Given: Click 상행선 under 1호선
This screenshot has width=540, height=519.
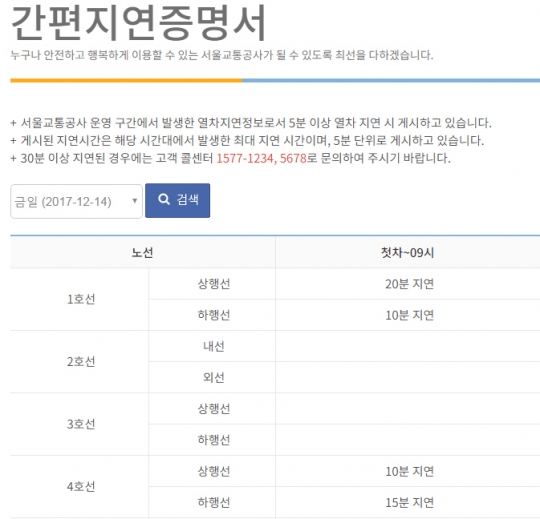Looking at the screenshot, I should point(214,284).
